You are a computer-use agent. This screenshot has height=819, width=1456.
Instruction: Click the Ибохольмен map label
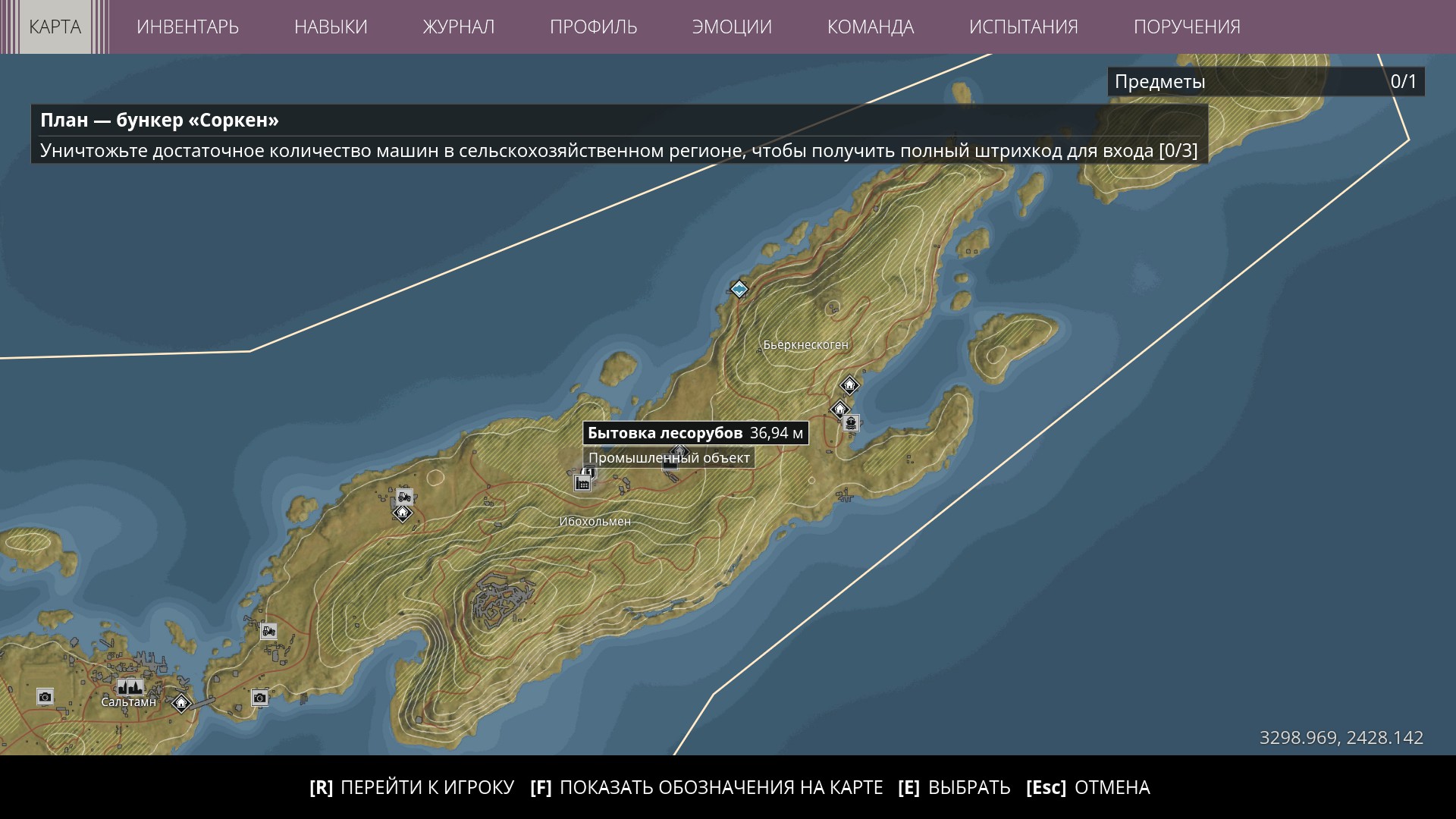pos(595,521)
